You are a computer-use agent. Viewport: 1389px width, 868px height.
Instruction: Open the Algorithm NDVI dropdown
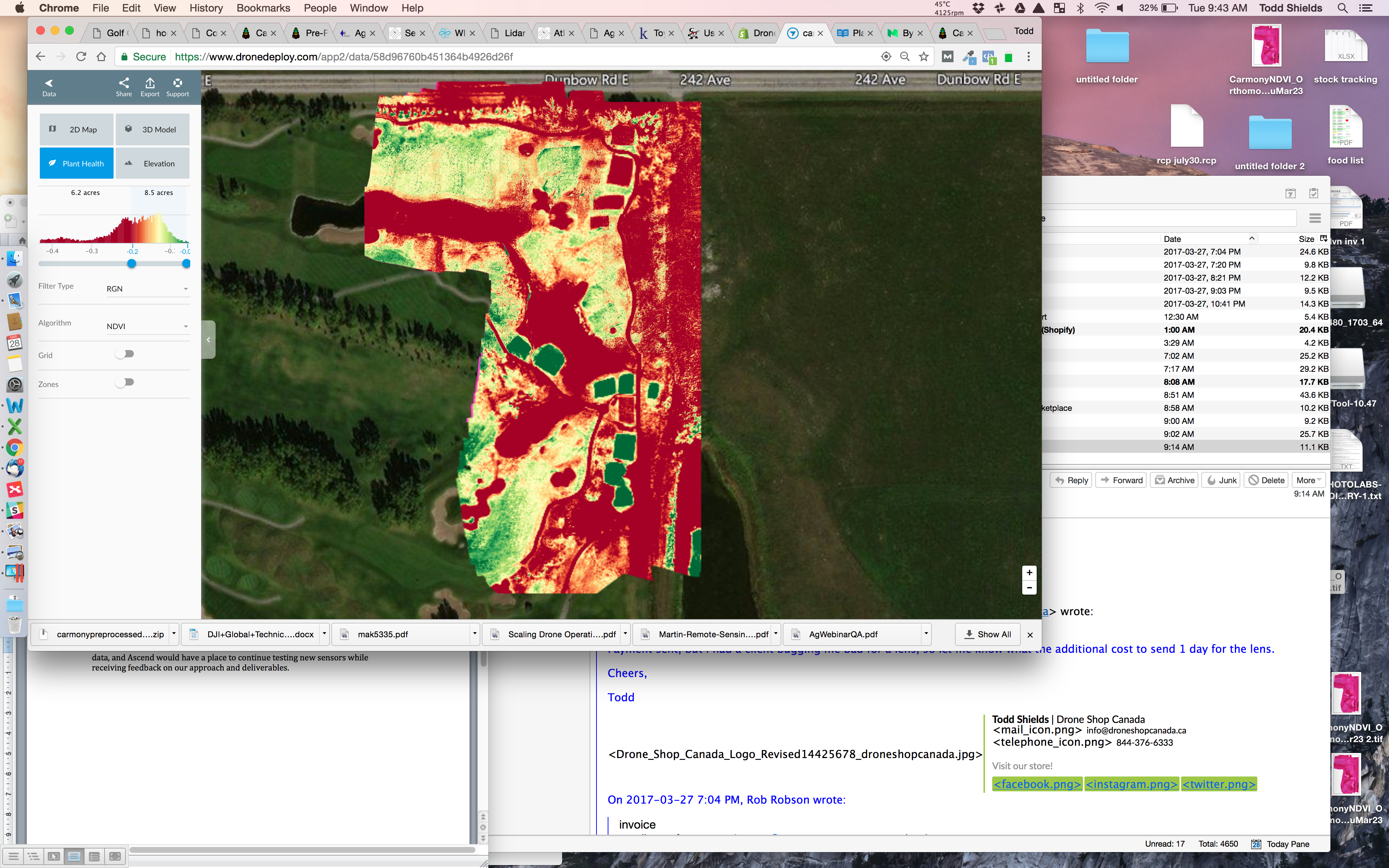pos(148,326)
